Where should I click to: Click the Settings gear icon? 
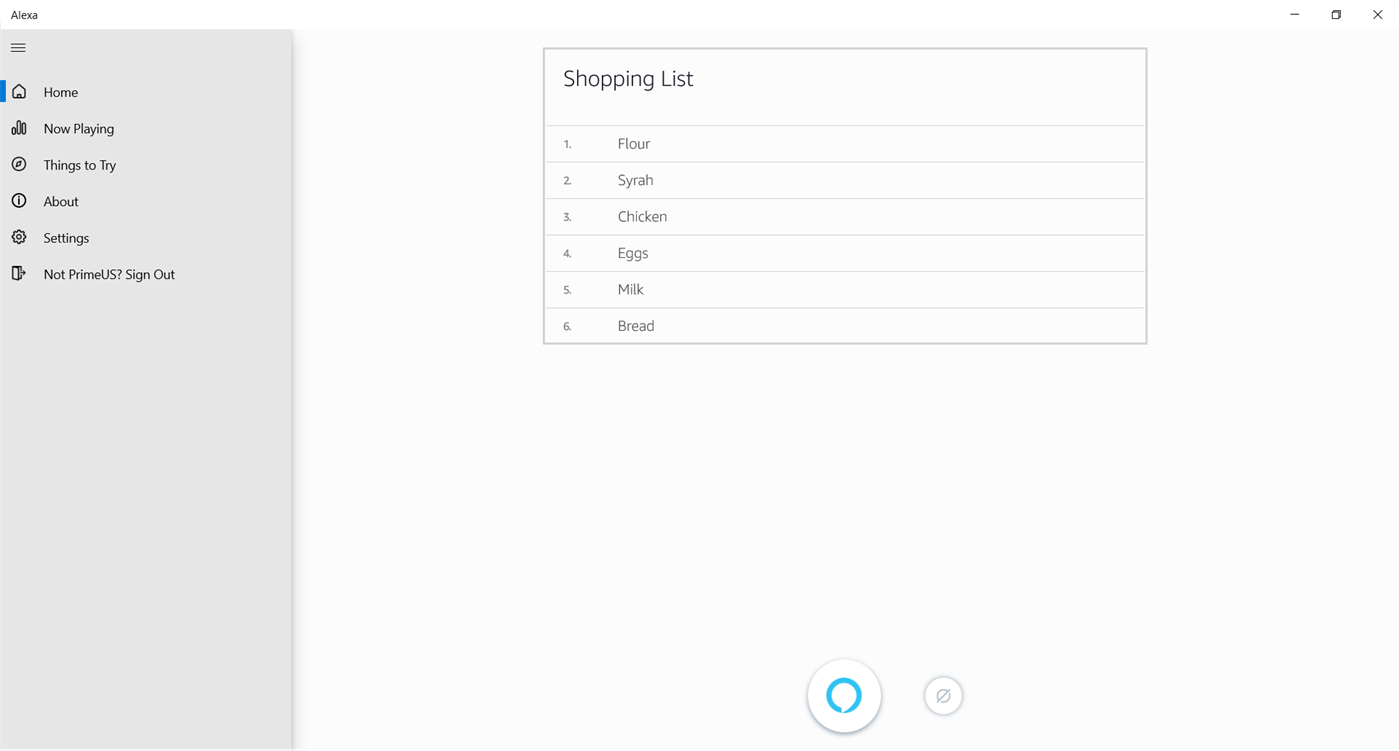(19, 238)
